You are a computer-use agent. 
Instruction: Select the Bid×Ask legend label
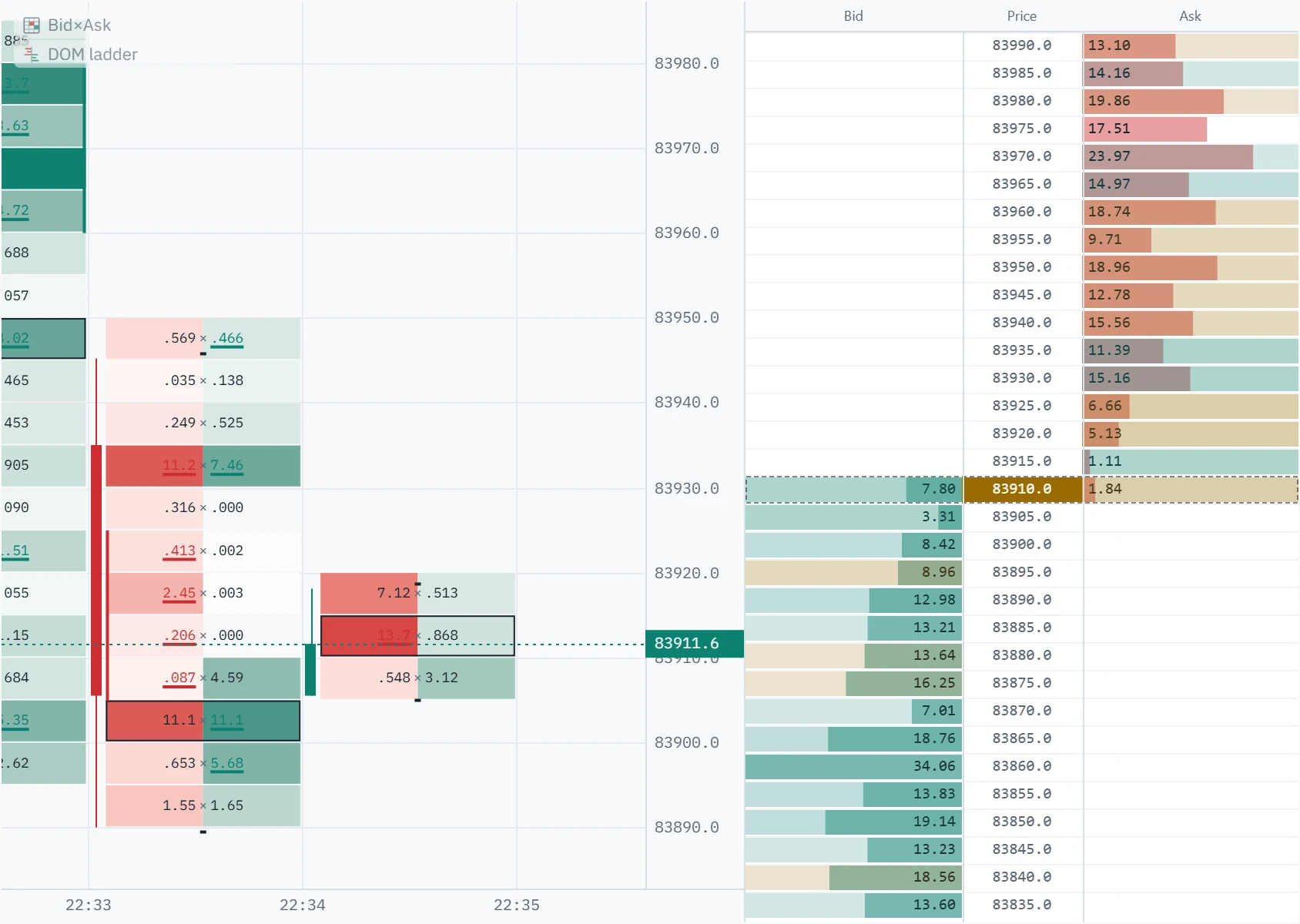[79, 25]
